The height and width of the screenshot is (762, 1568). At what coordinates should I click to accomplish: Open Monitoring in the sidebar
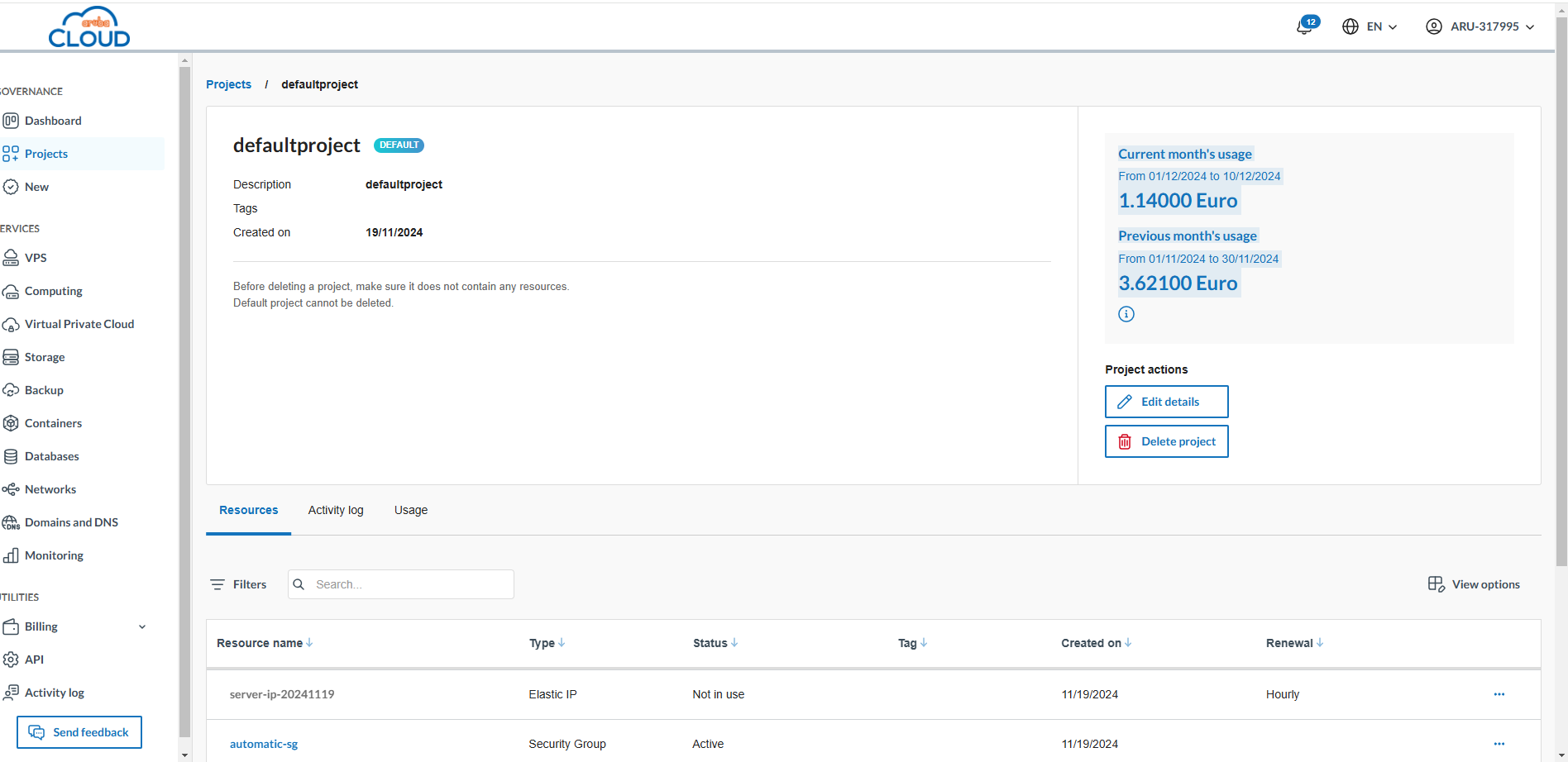pos(54,555)
